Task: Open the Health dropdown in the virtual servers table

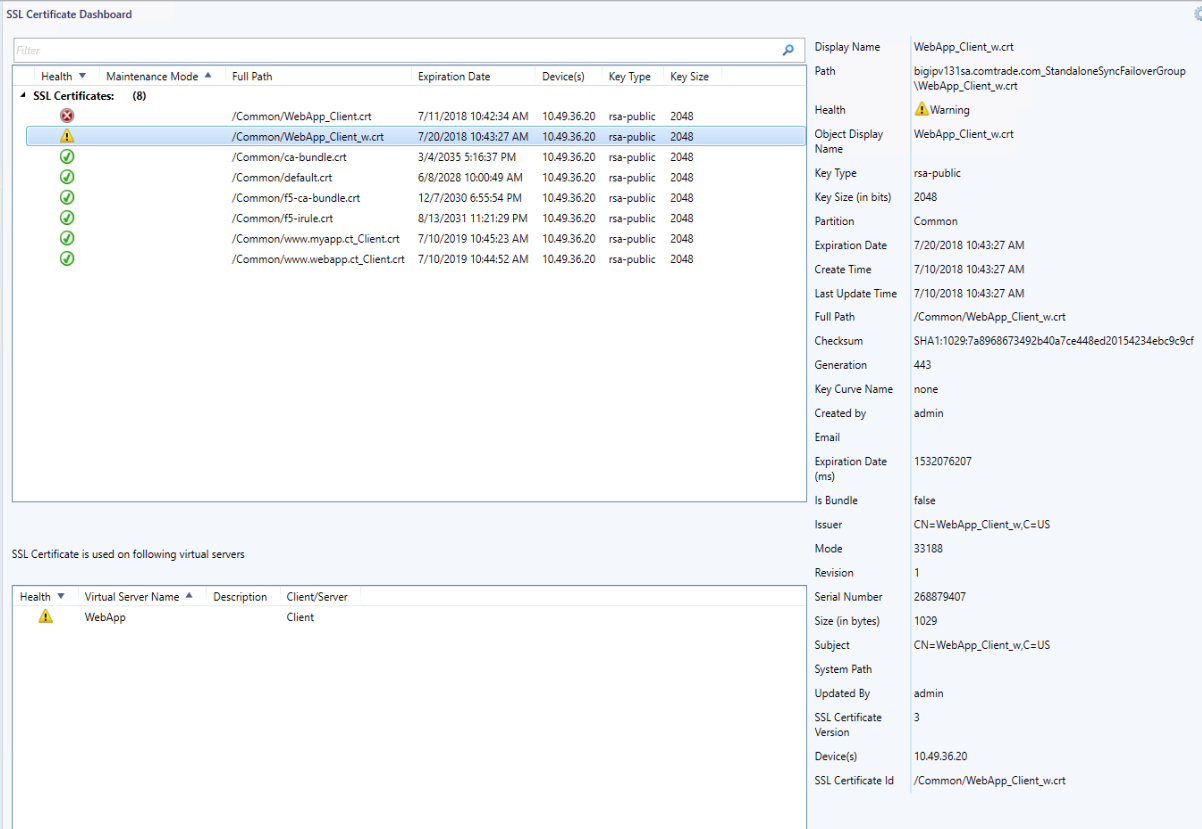Action: click(x=60, y=595)
